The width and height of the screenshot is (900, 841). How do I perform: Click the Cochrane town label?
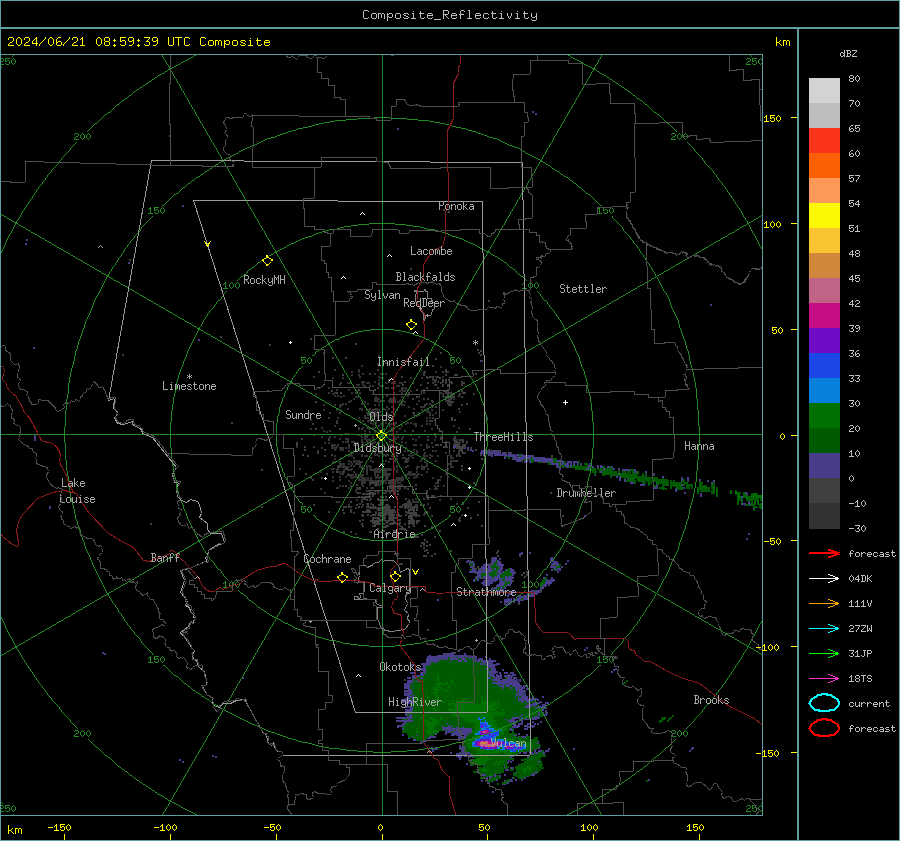point(327,559)
